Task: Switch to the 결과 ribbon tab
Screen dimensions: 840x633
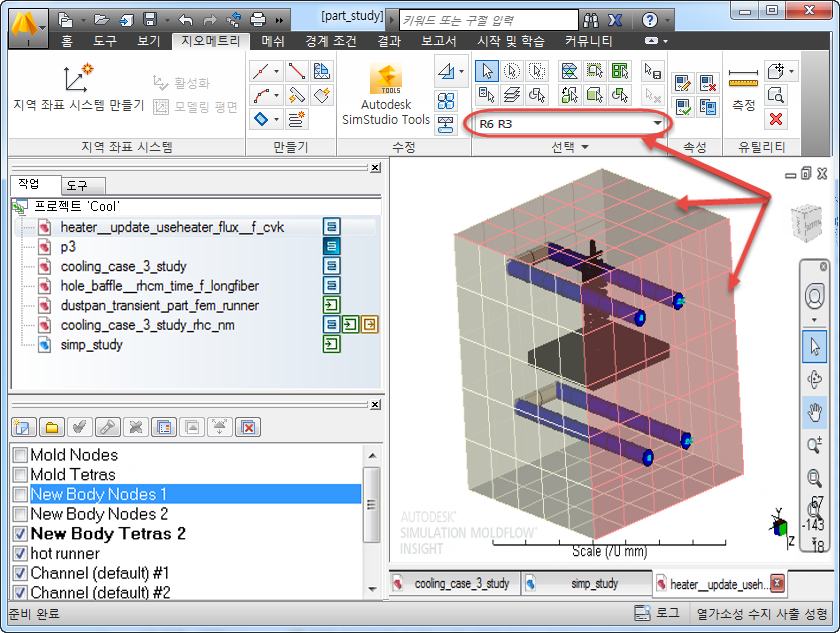Action: [389, 41]
